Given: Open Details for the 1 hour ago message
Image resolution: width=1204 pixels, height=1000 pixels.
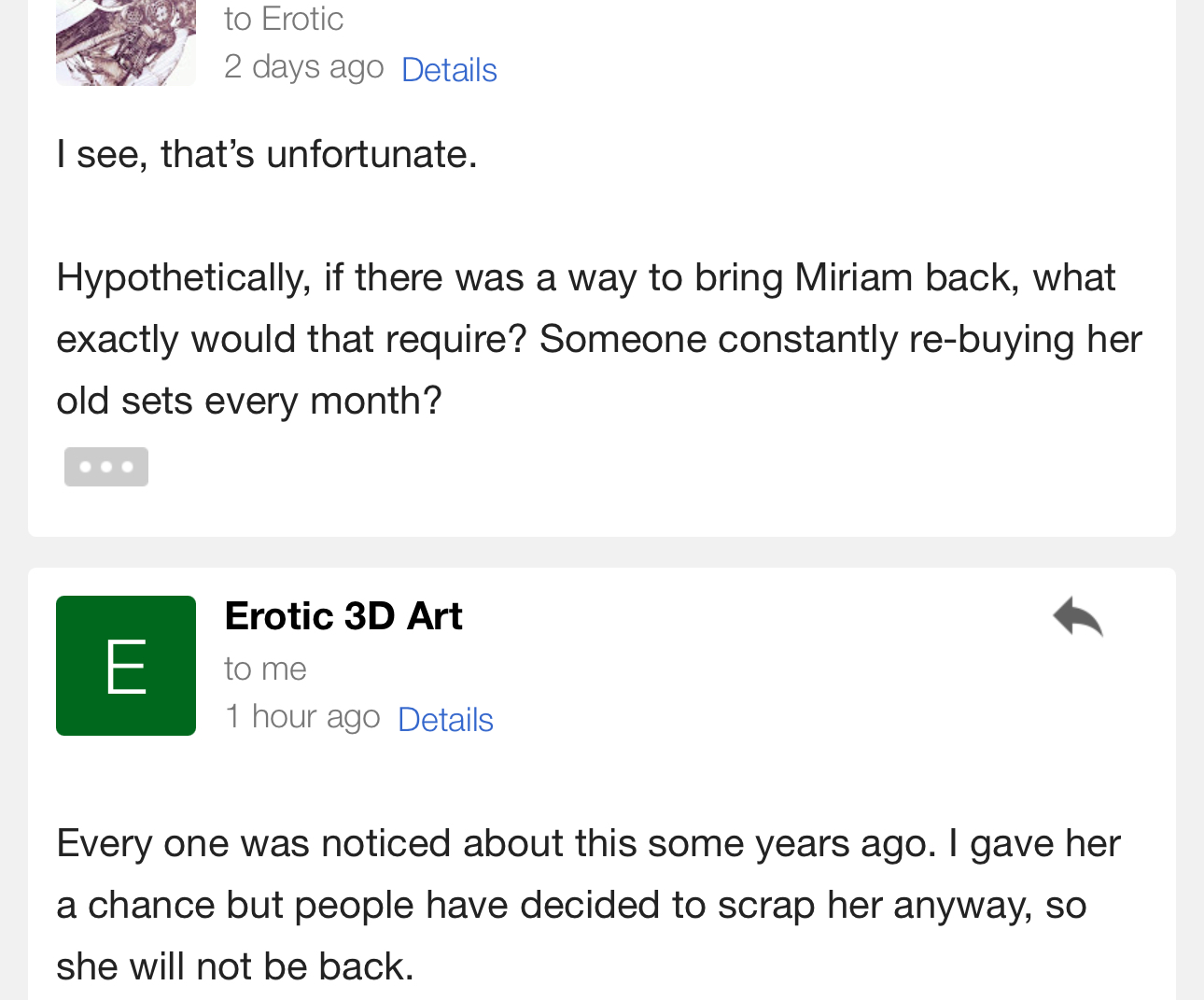Looking at the screenshot, I should pos(445,720).
